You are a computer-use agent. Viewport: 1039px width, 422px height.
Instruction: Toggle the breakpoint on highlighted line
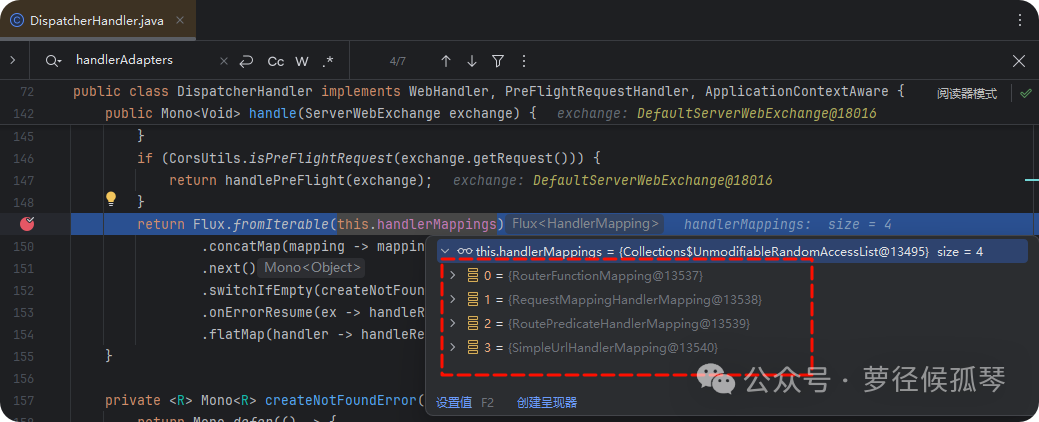pos(28,224)
